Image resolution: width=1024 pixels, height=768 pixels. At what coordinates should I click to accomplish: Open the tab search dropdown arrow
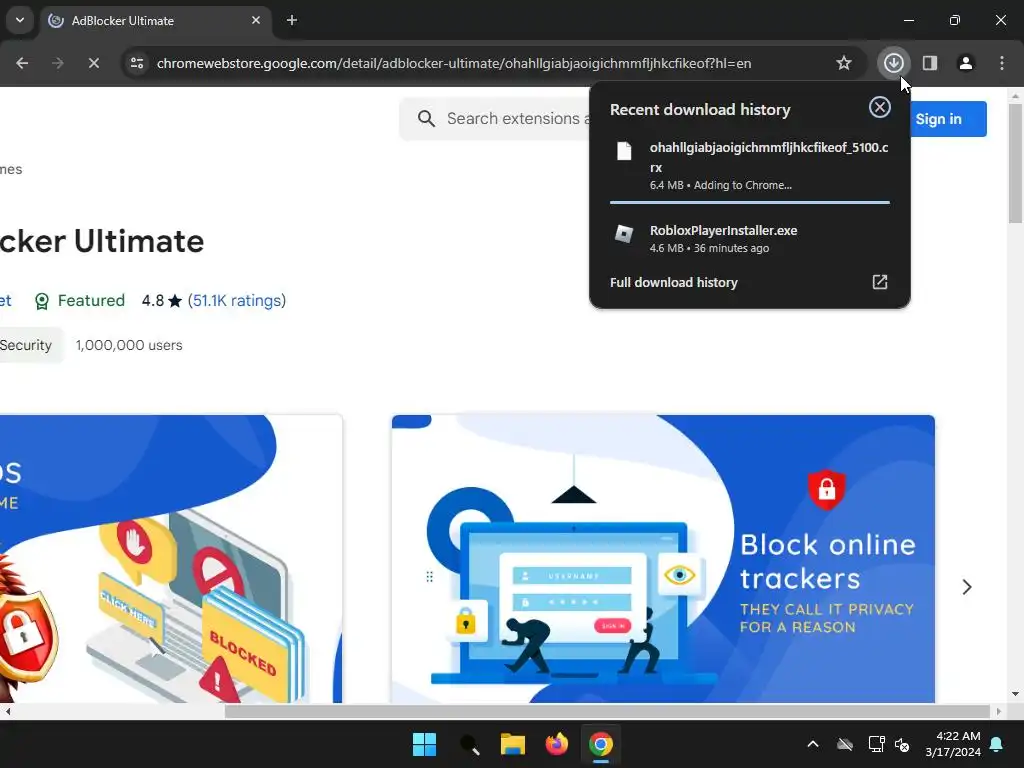point(20,20)
